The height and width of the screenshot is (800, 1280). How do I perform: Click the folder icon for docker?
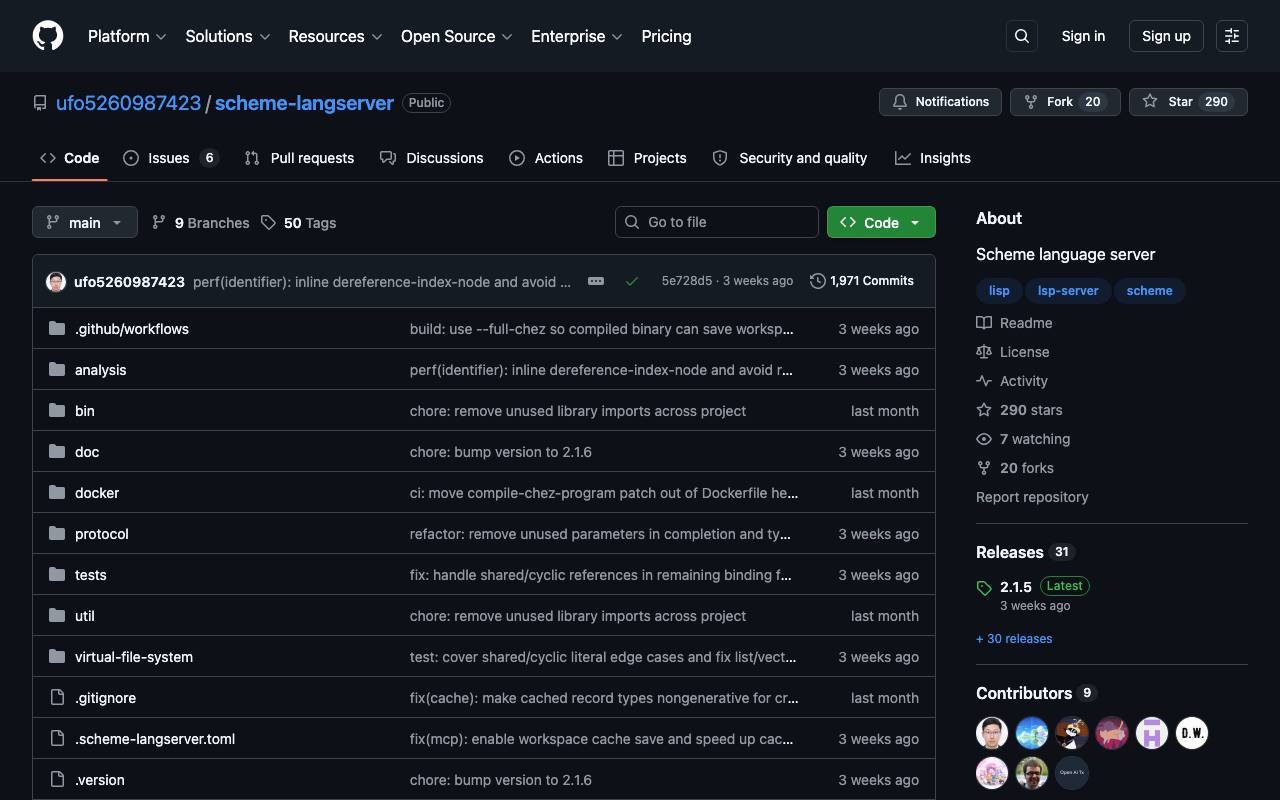point(57,493)
